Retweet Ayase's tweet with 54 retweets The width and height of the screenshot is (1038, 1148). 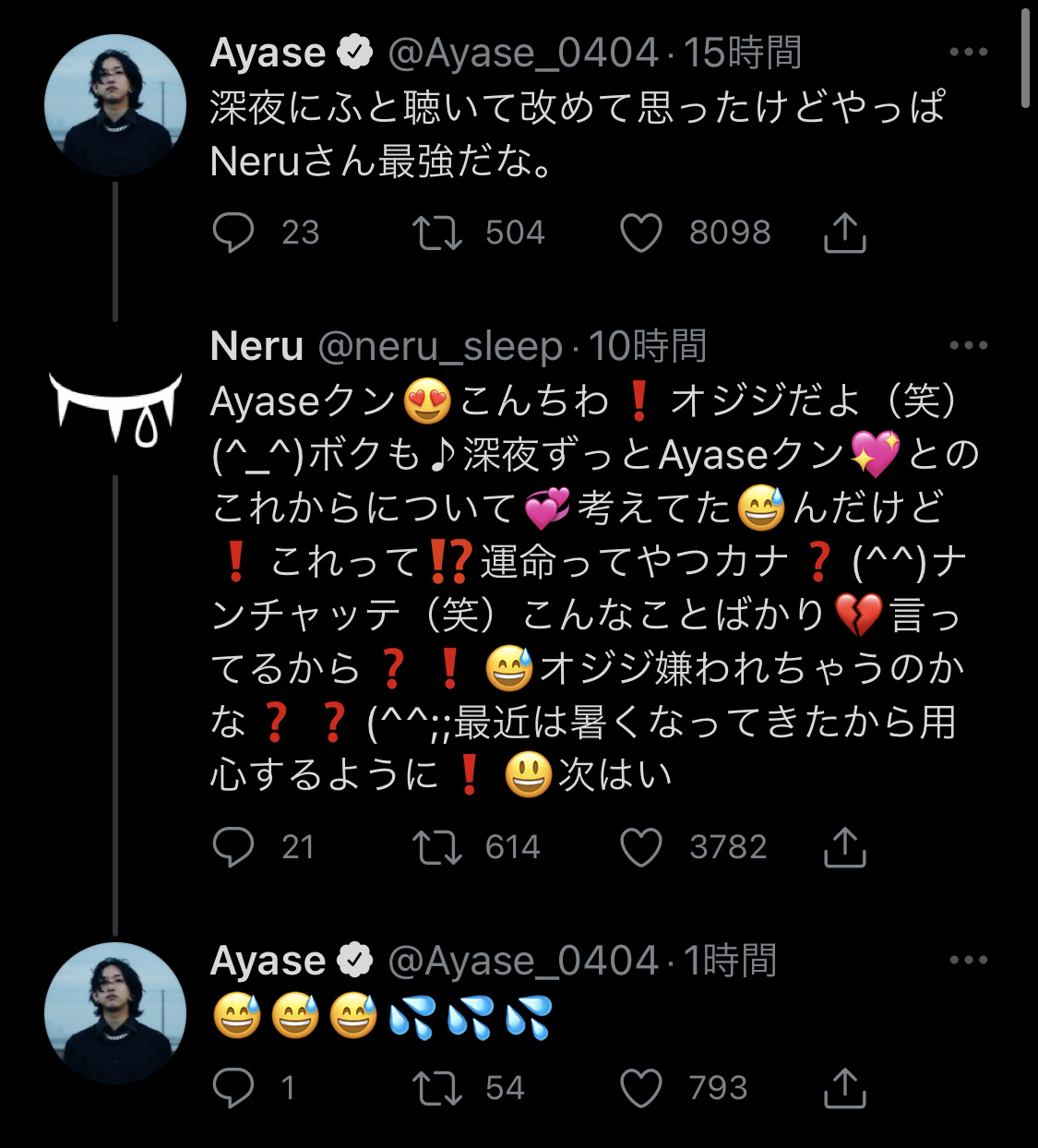tap(436, 1088)
